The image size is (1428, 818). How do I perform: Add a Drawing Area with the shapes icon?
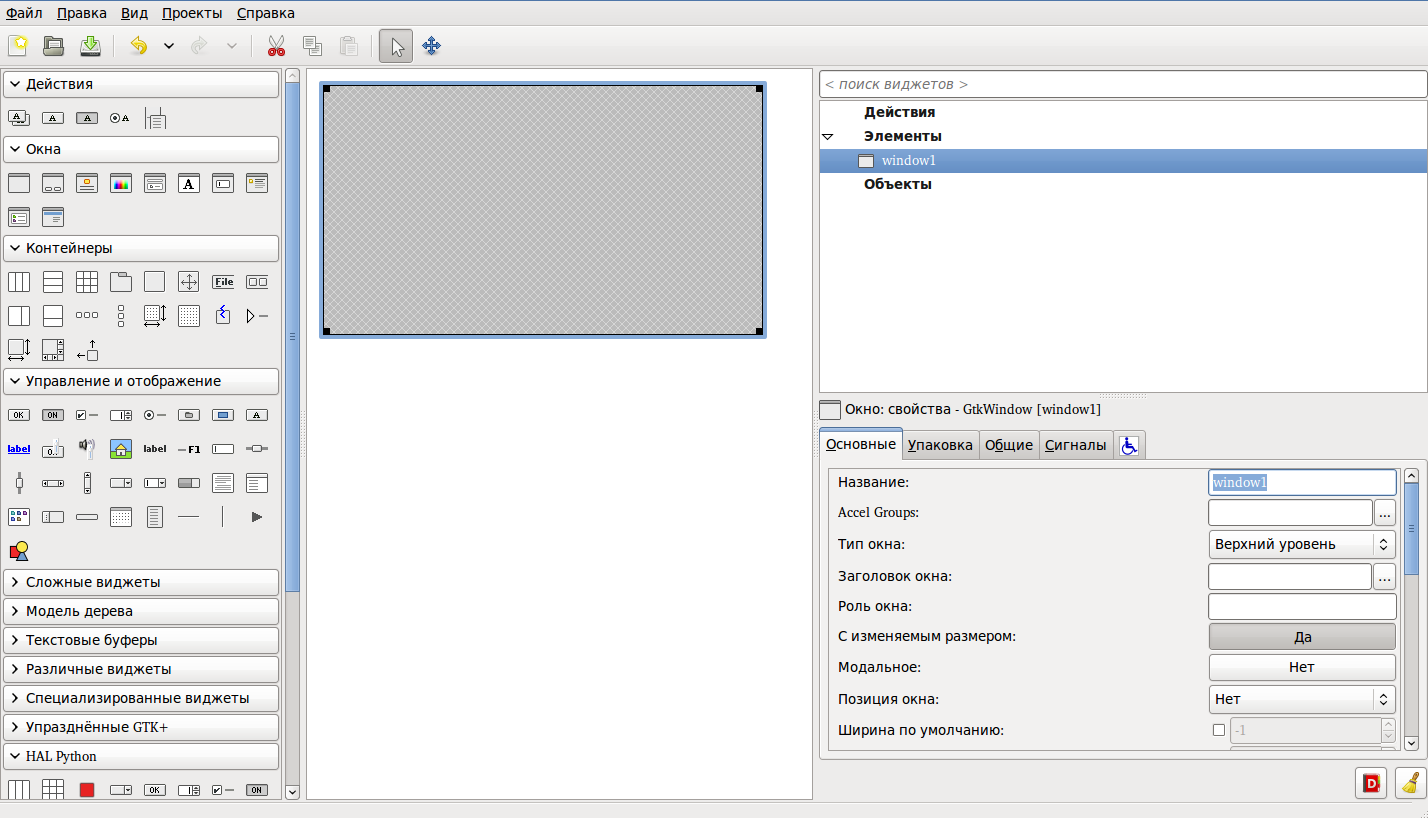[19, 551]
